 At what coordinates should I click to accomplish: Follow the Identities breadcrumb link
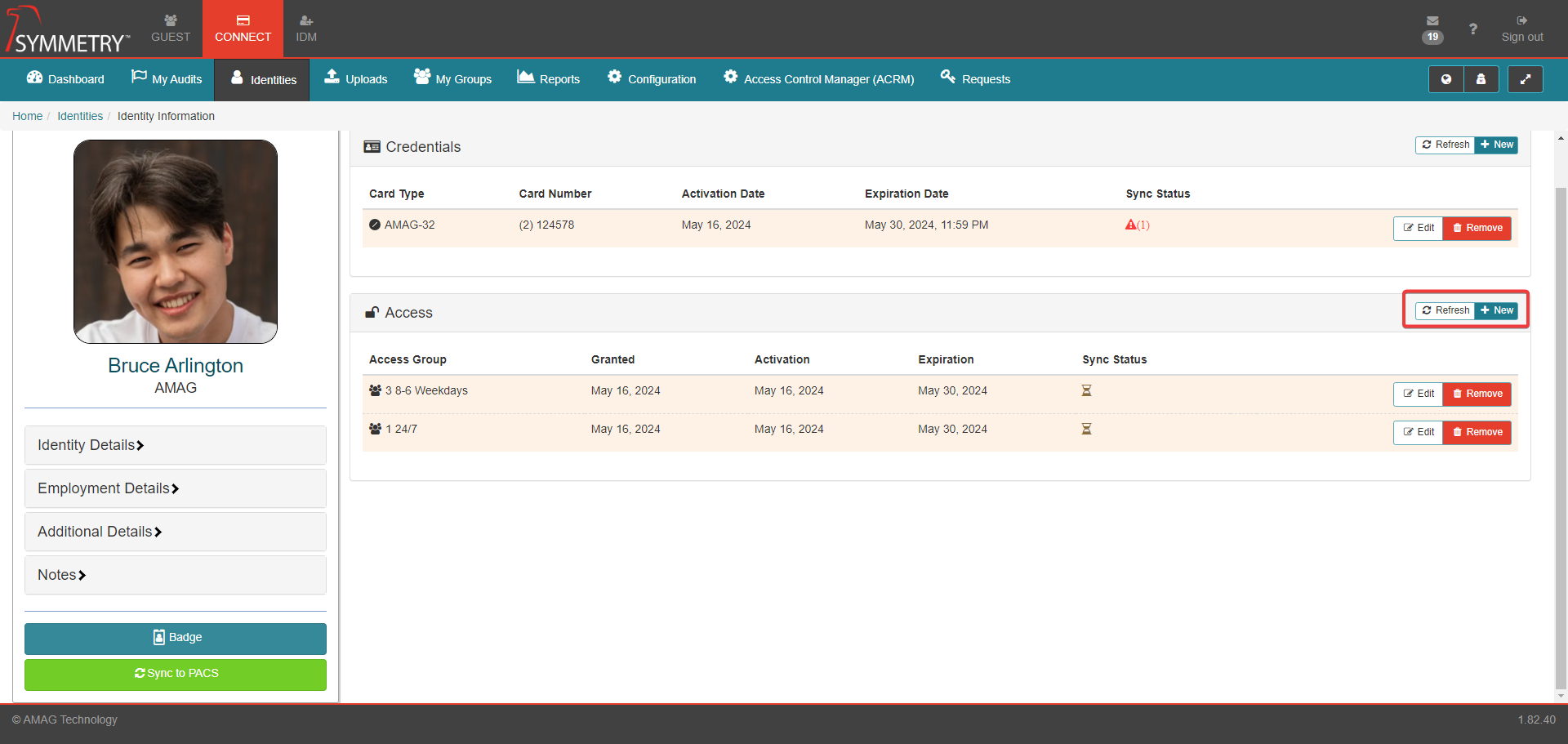(80, 116)
